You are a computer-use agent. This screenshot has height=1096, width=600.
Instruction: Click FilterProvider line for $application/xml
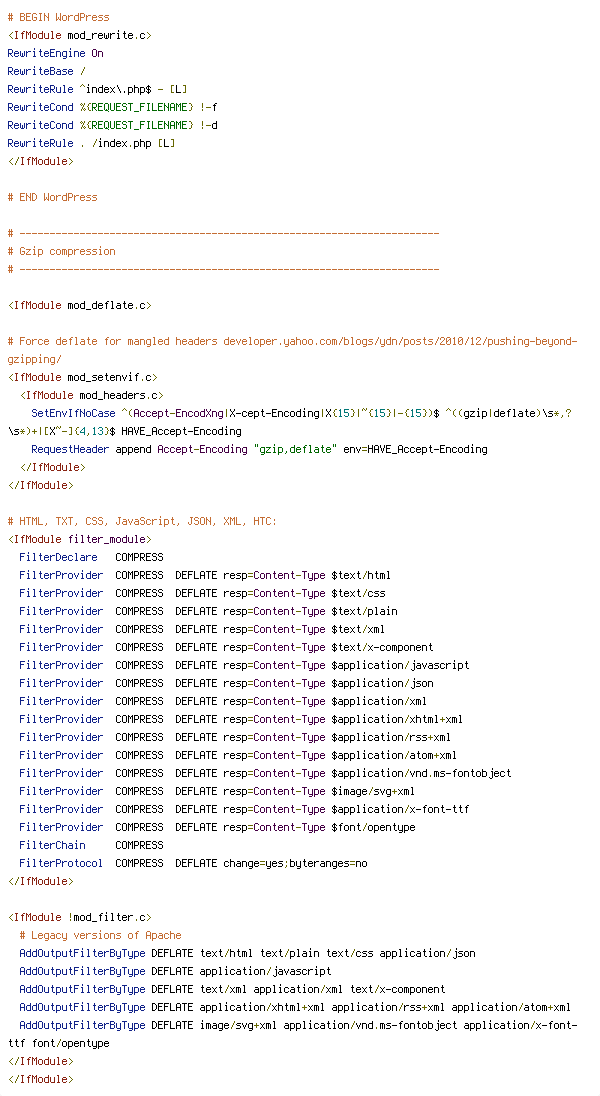pyautogui.click(x=223, y=701)
